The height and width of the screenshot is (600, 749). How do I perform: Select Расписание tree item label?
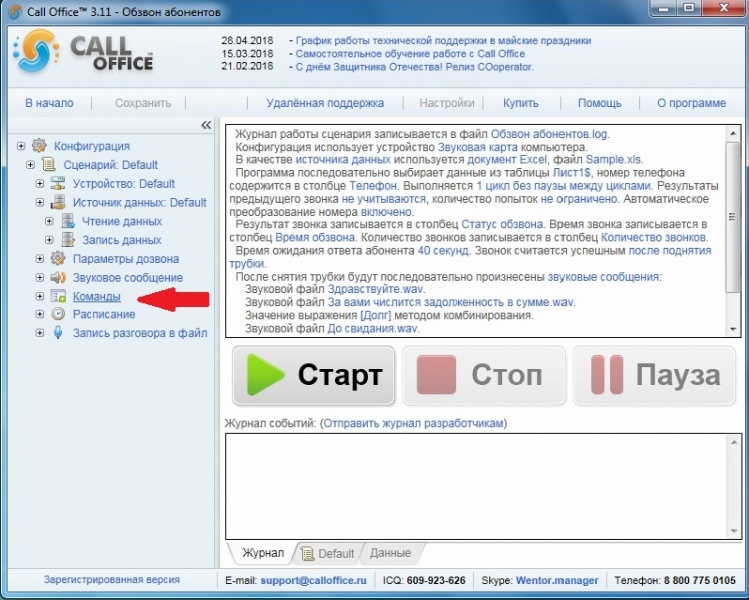pos(104,314)
